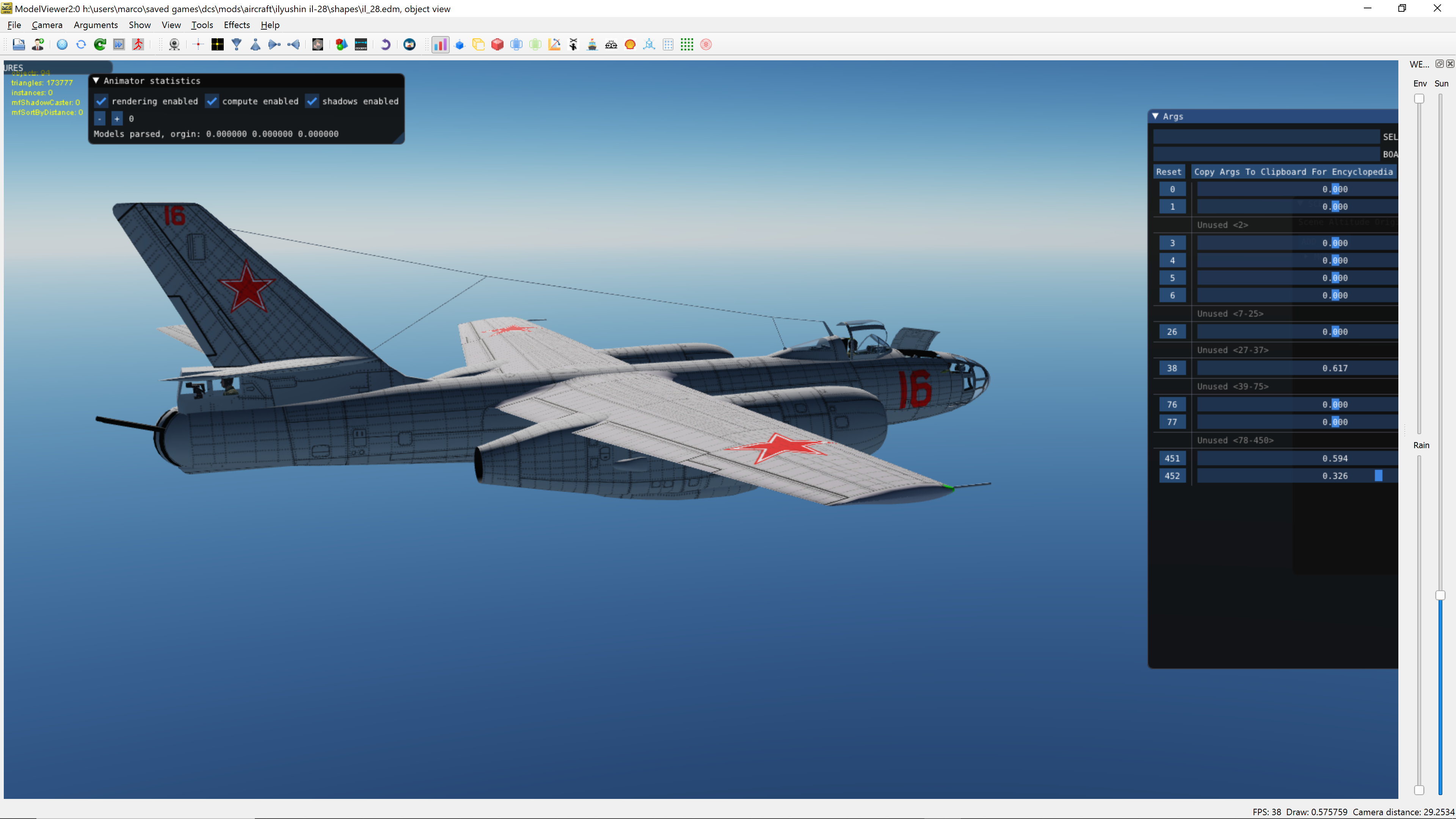This screenshot has width=1456, height=819.
Task: Click the red circular target icon
Action: click(706, 45)
